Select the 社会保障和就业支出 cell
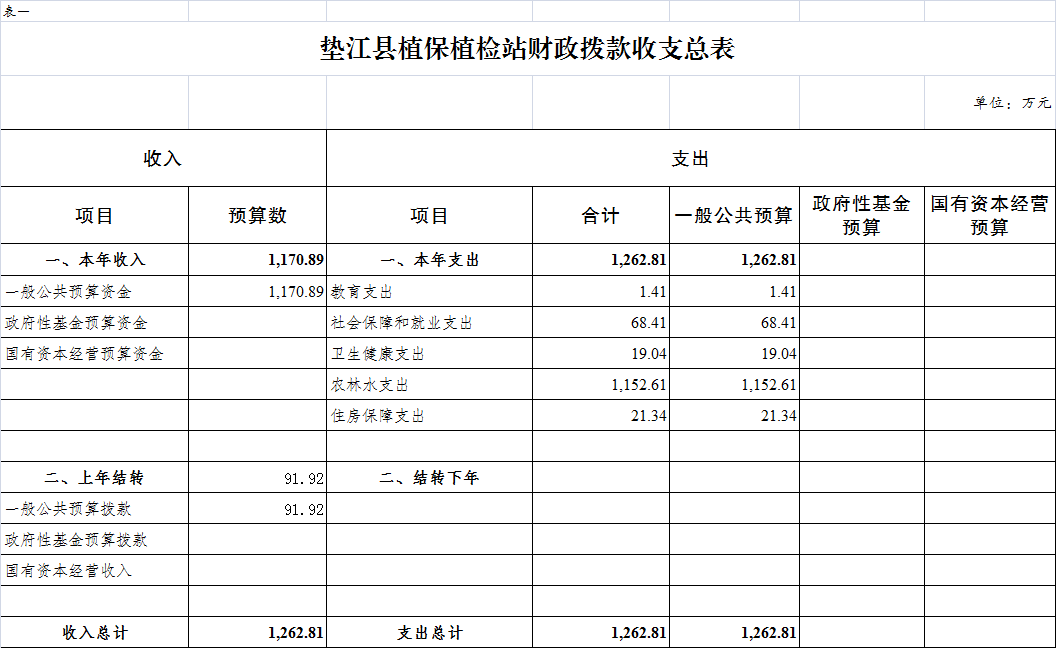This screenshot has height=648, width=1056. [401, 323]
